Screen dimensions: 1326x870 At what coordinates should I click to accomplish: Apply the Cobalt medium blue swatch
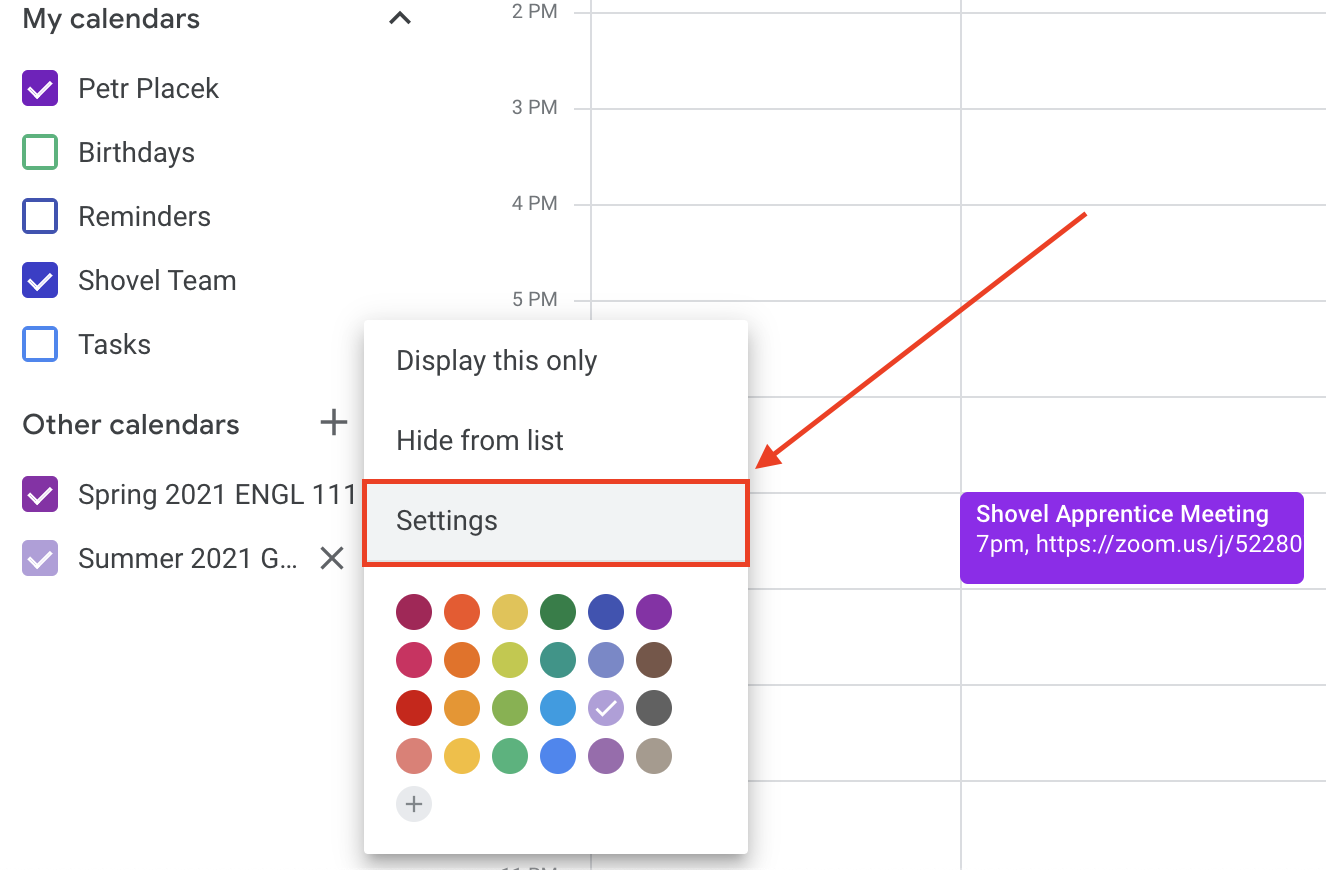pos(558,755)
